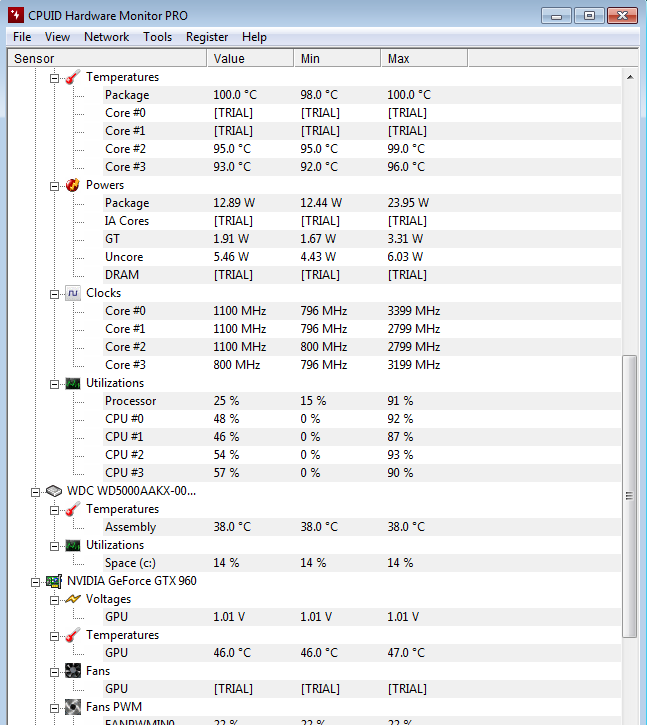
Task: Open the File menu
Action: (22, 37)
